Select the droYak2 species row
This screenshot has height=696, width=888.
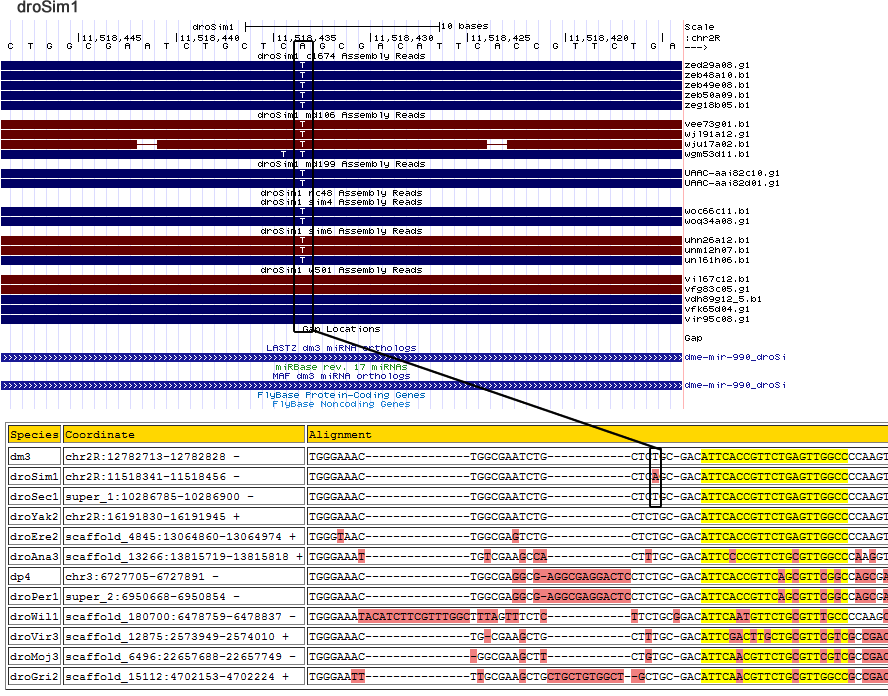coord(34,517)
